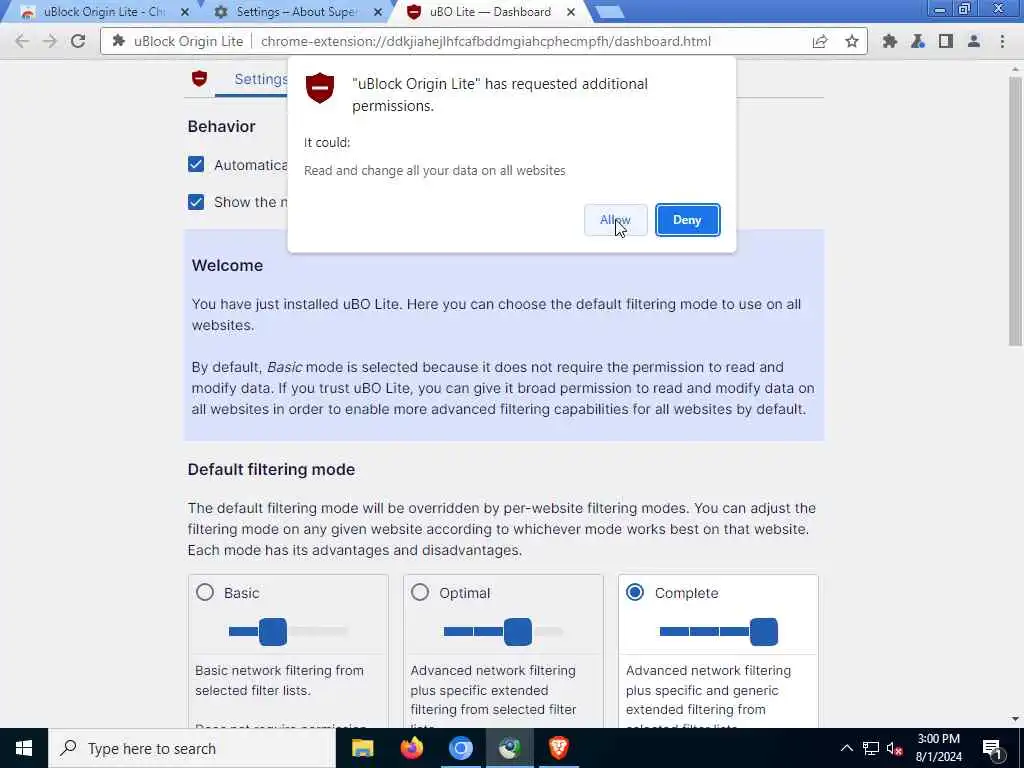Open the Settings tab in dashboard
This screenshot has height=768, width=1024.
tap(261, 79)
